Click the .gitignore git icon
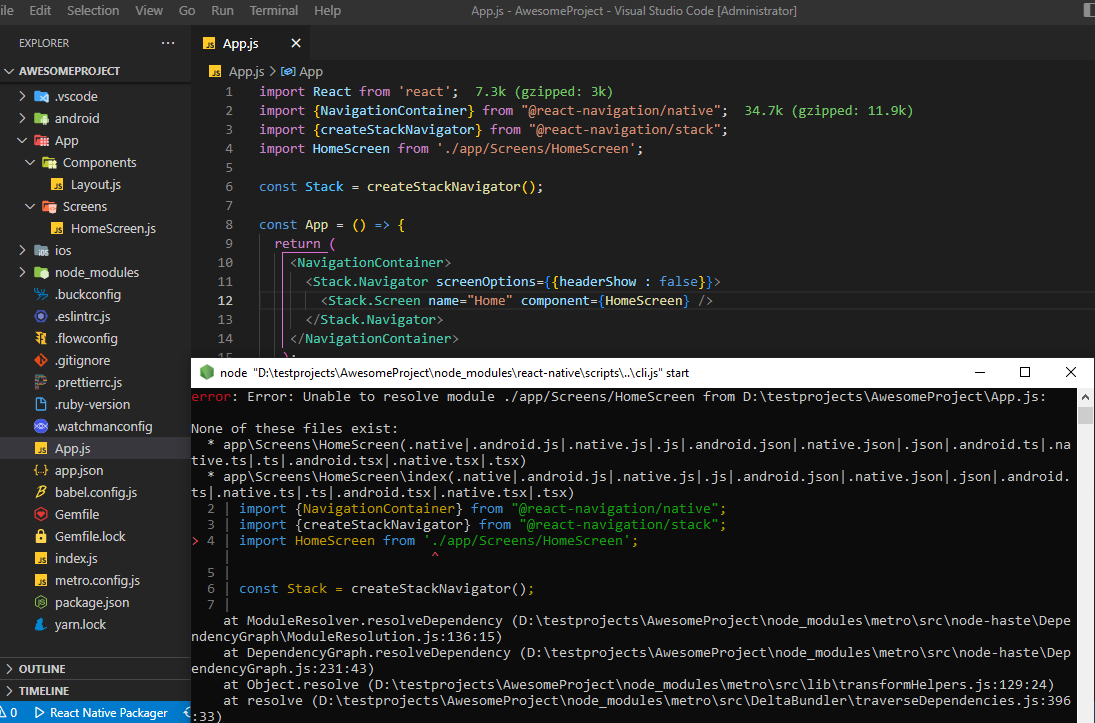This screenshot has width=1095, height=723. 41,360
